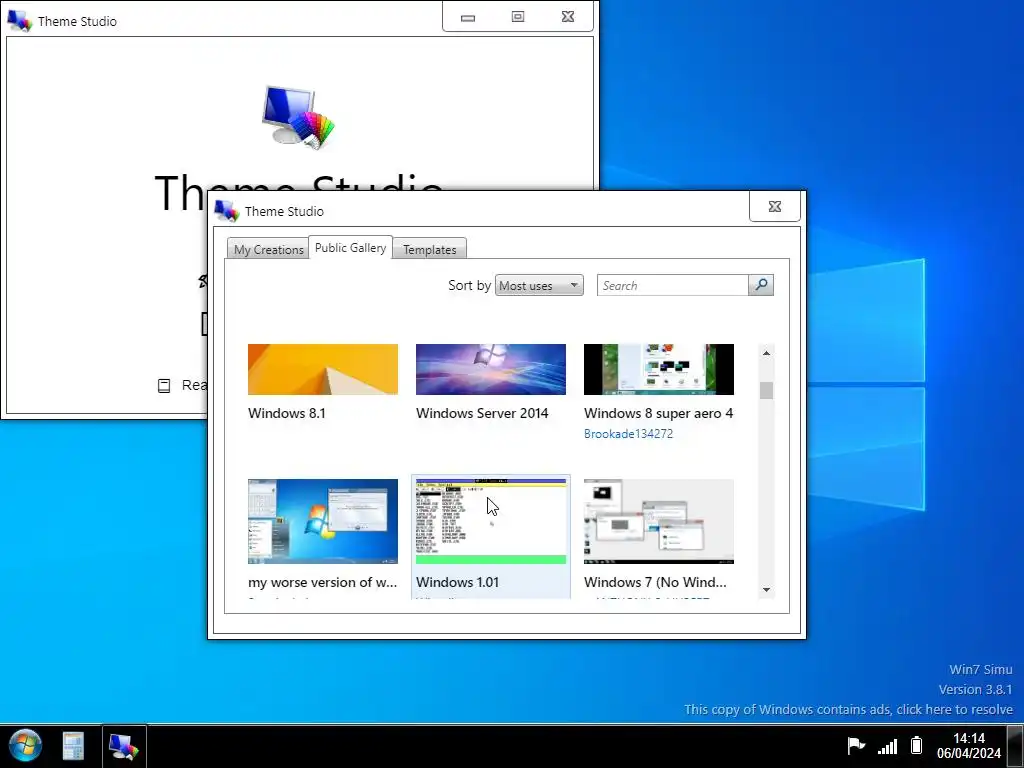The image size is (1024, 768).
Task: Click the search magnifier icon in the gallery
Action: click(x=761, y=285)
